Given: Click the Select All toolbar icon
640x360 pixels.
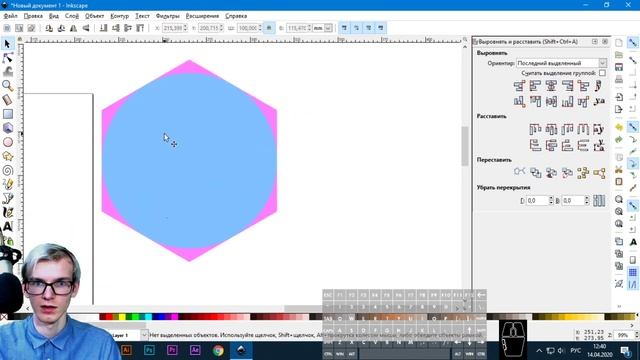Looking at the screenshot, I should pos(7,28).
